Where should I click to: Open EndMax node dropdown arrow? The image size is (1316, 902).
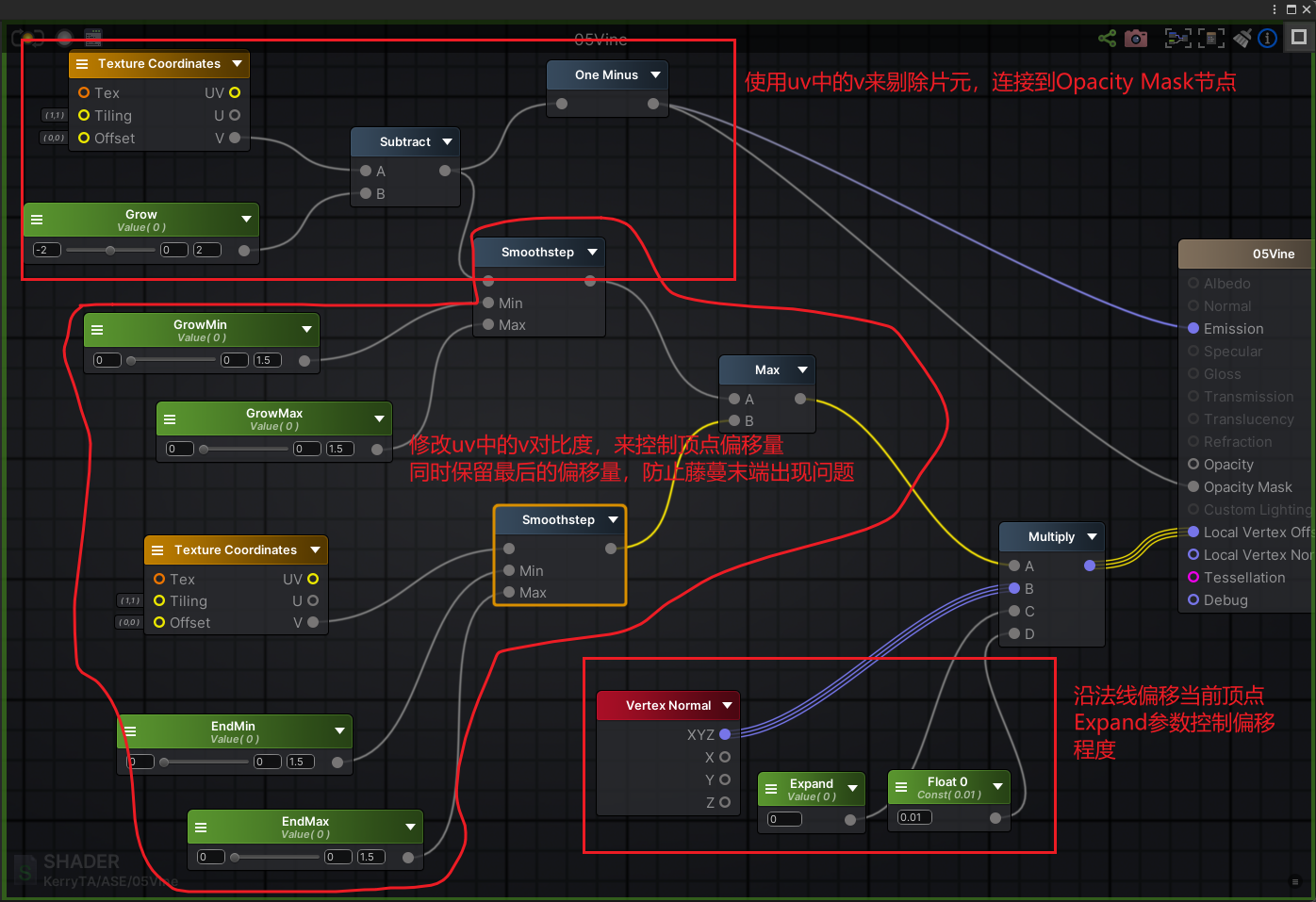coord(411,827)
